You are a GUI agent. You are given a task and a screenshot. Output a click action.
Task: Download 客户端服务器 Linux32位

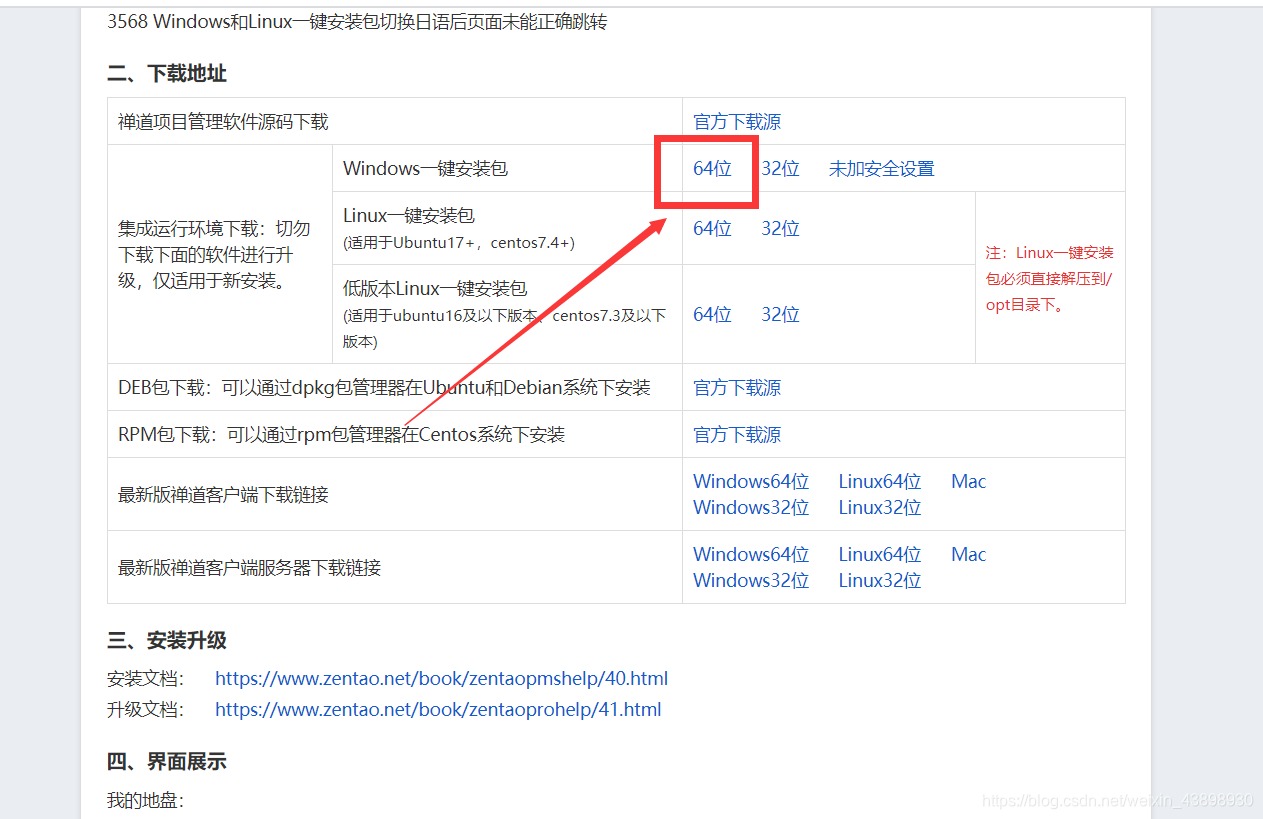880,581
